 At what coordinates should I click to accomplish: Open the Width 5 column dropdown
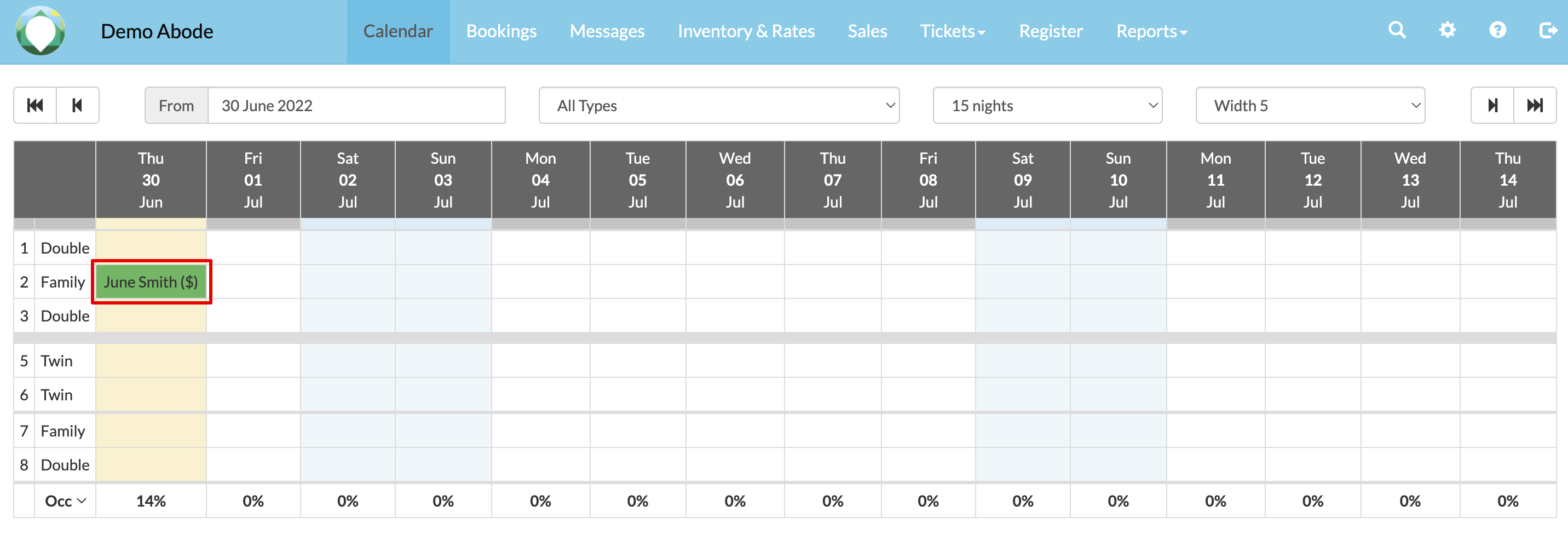pyautogui.click(x=1309, y=105)
